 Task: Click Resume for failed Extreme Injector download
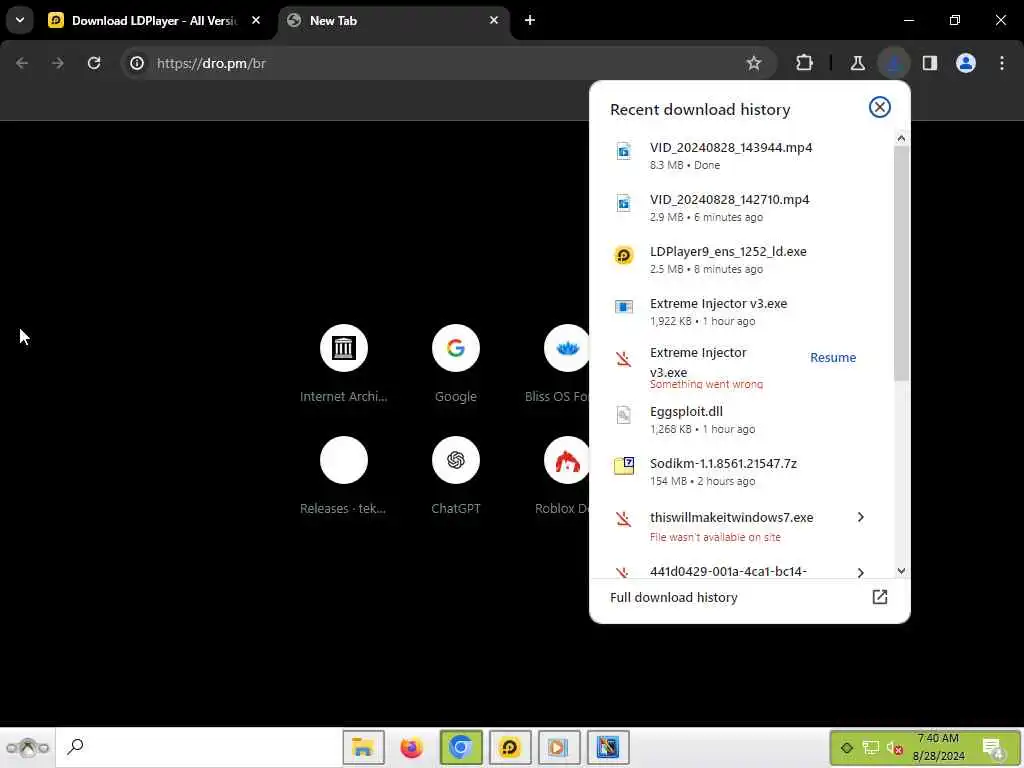(833, 357)
